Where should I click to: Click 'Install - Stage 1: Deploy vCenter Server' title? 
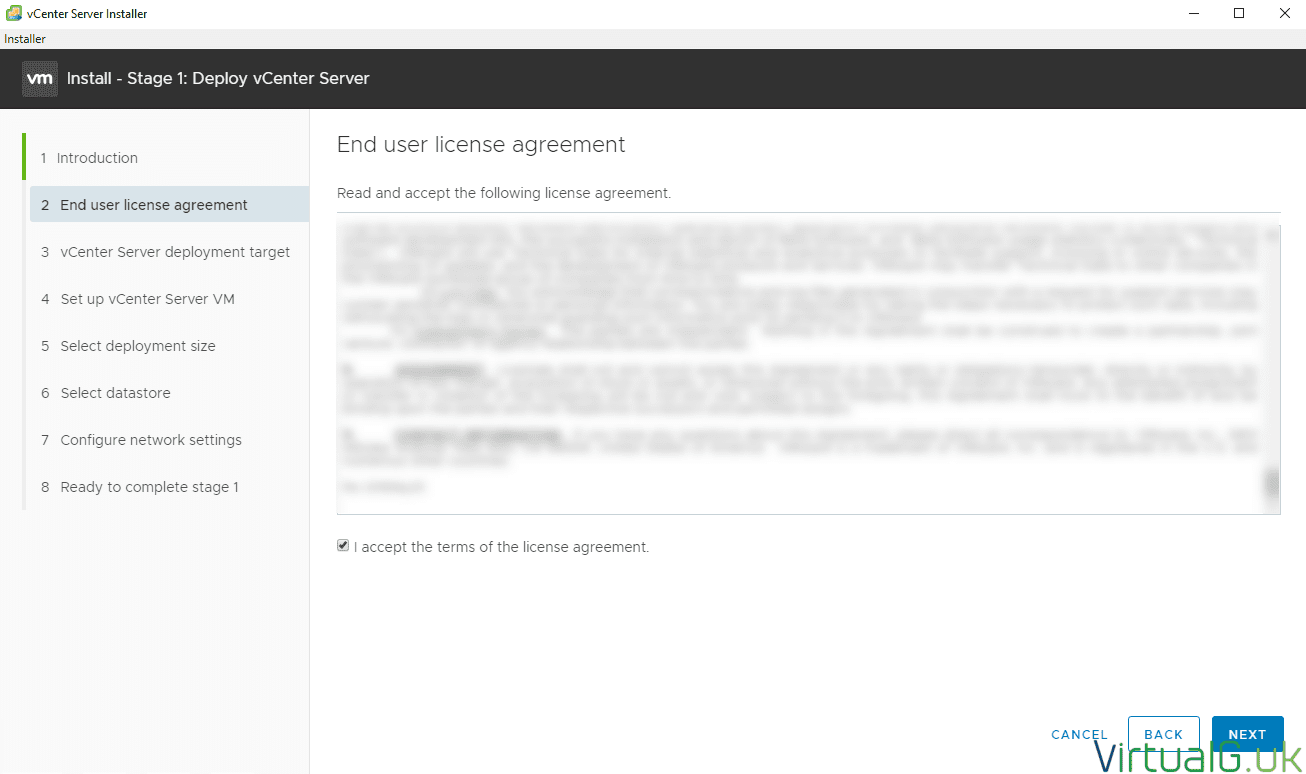tap(218, 78)
